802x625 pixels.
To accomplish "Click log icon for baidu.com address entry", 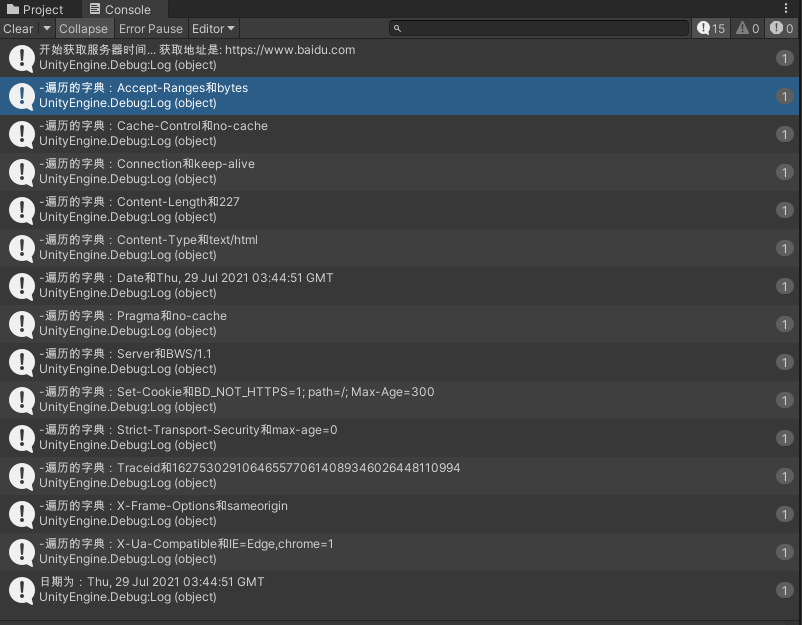I will (x=21, y=58).
